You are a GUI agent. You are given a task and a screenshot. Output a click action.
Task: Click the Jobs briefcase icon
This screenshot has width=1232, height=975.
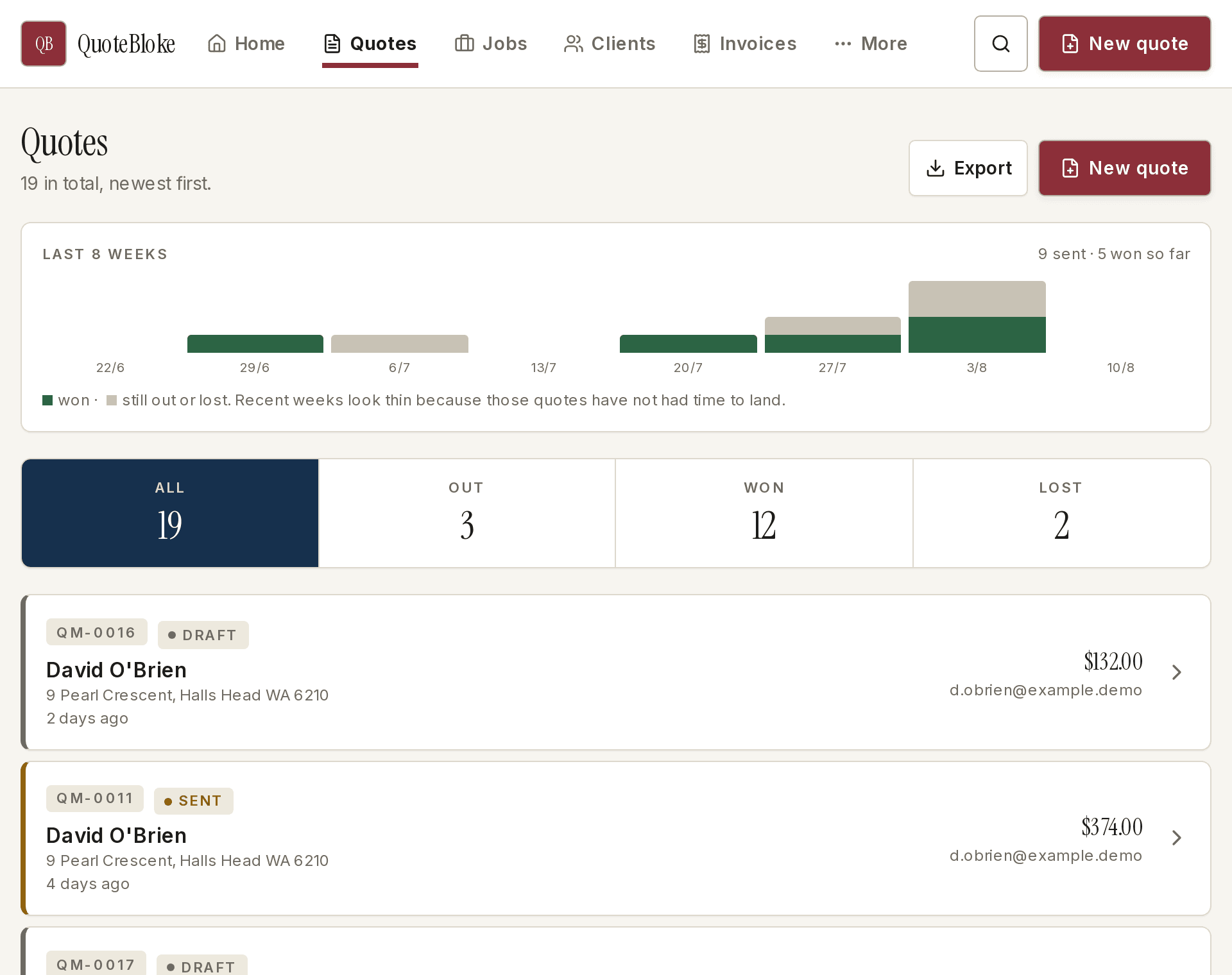click(465, 44)
